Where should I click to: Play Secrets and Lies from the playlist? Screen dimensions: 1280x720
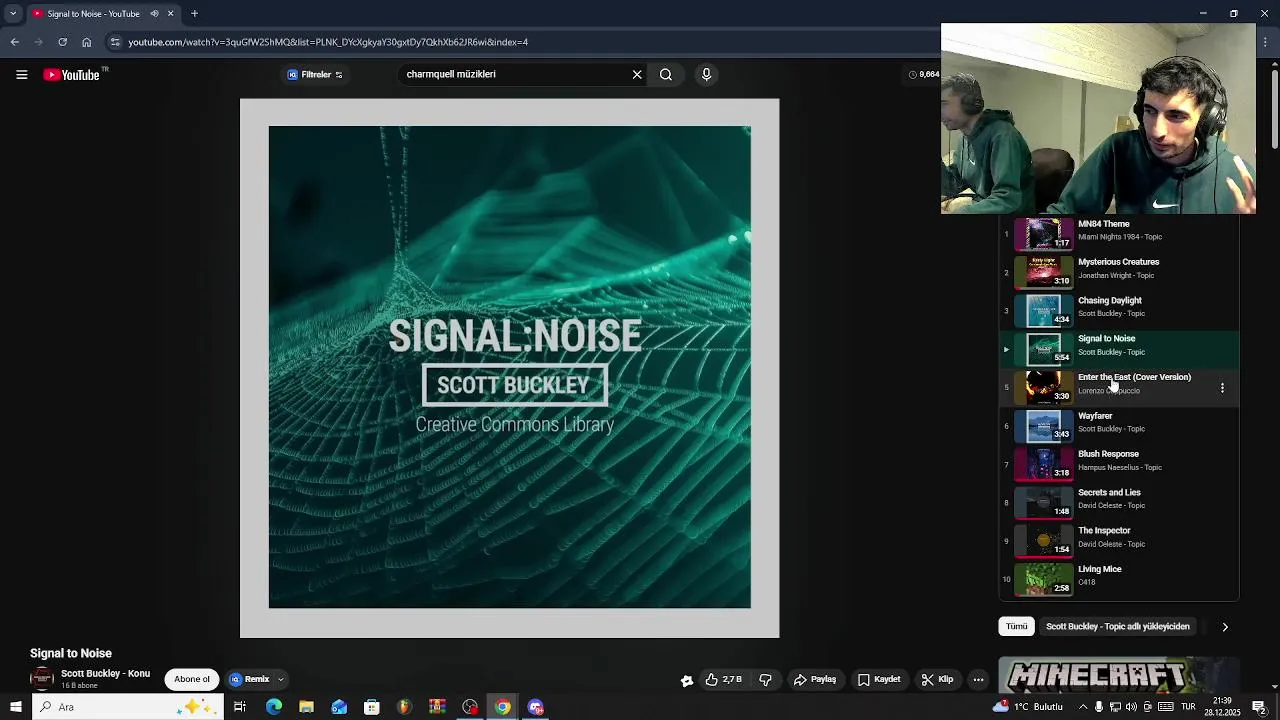point(1119,501)
